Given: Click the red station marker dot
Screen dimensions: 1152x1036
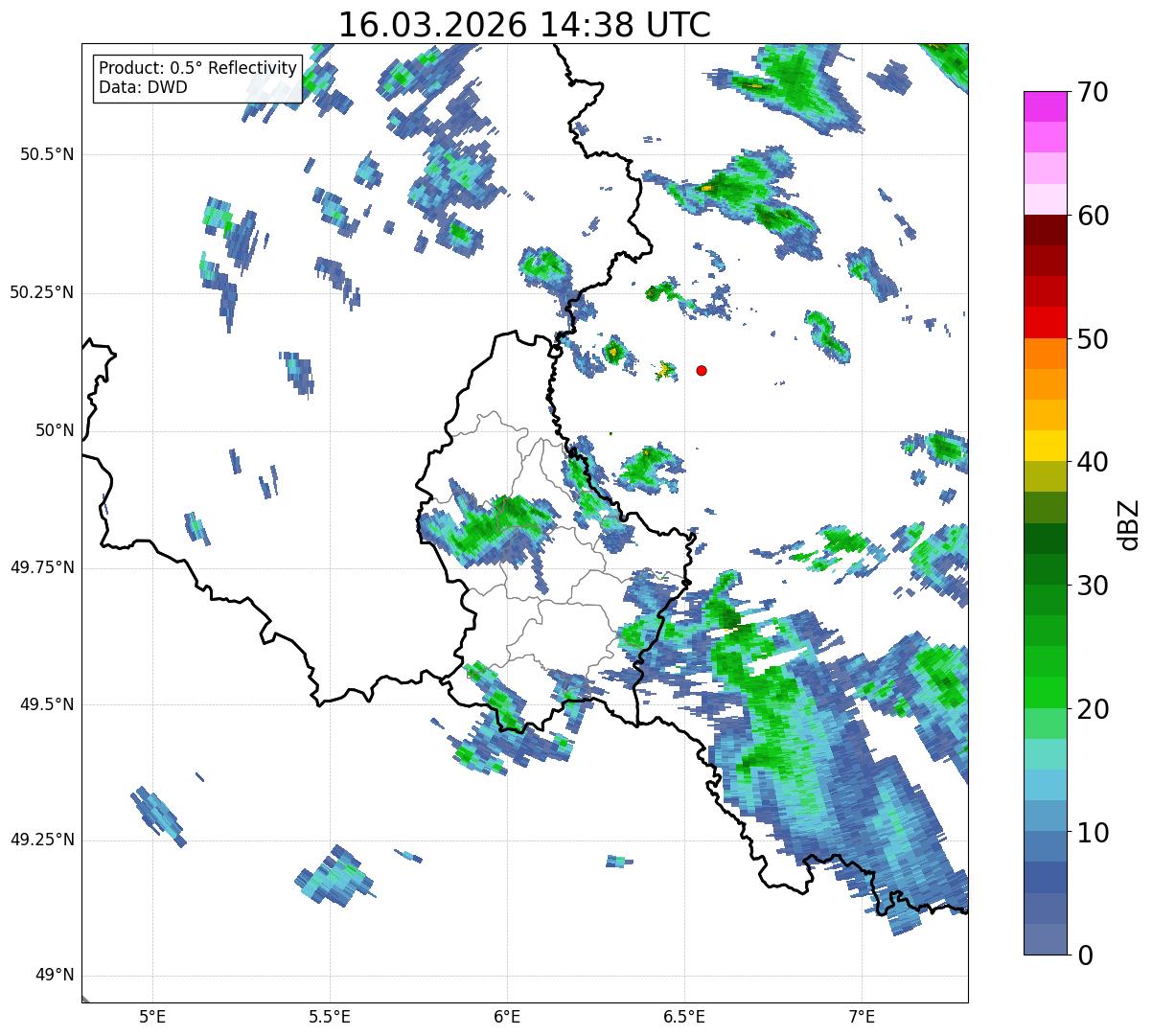Looking at the screenshot, I should click(x=702, y=370).
